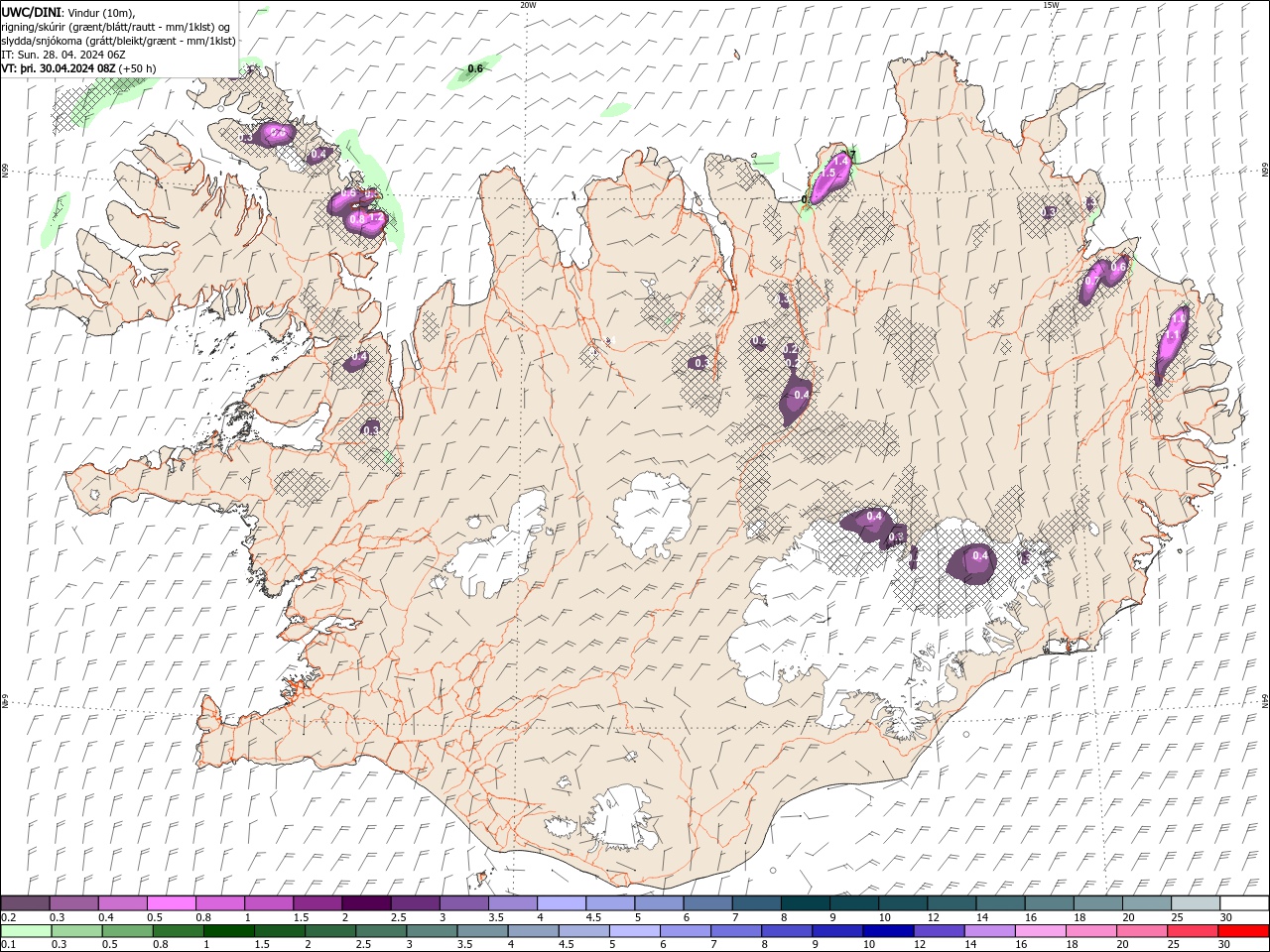Click the bright red 30 swatch, bottom legend row
This screenshot has height=952, width=1270.
point(1242,931)
